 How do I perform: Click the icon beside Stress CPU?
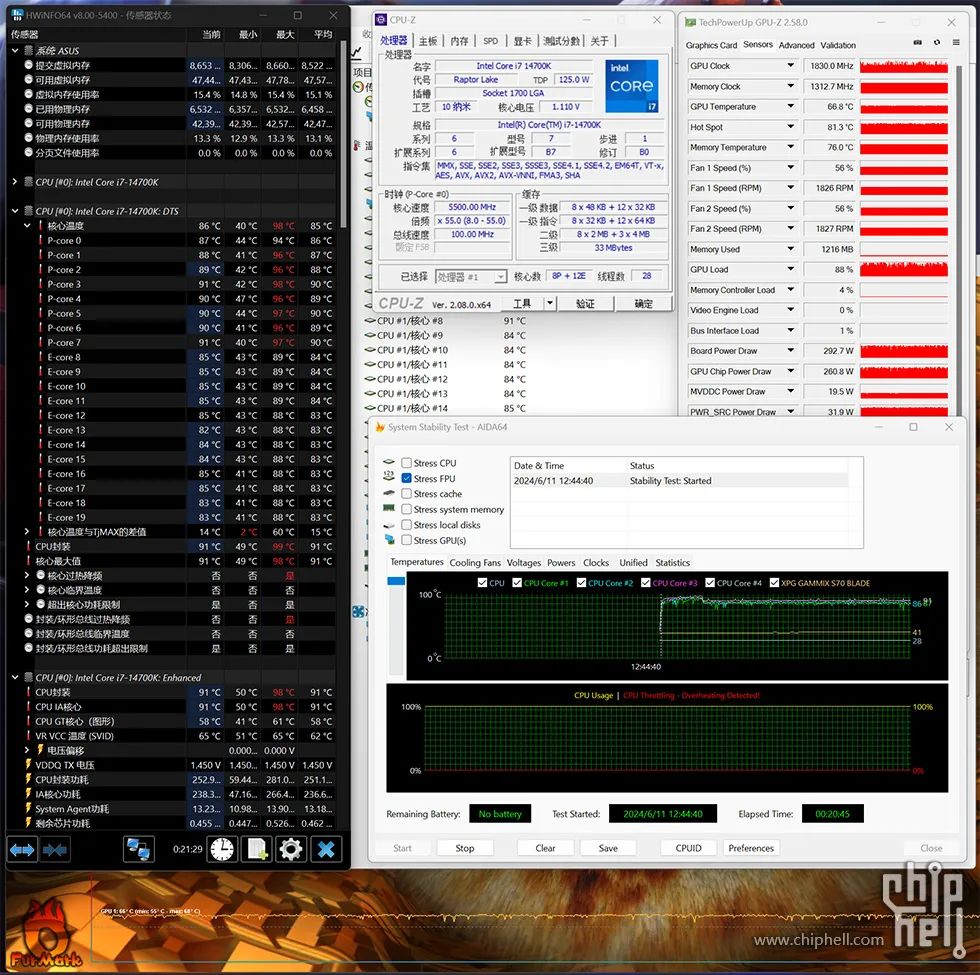pyautogui.click(x=389, y=462)
